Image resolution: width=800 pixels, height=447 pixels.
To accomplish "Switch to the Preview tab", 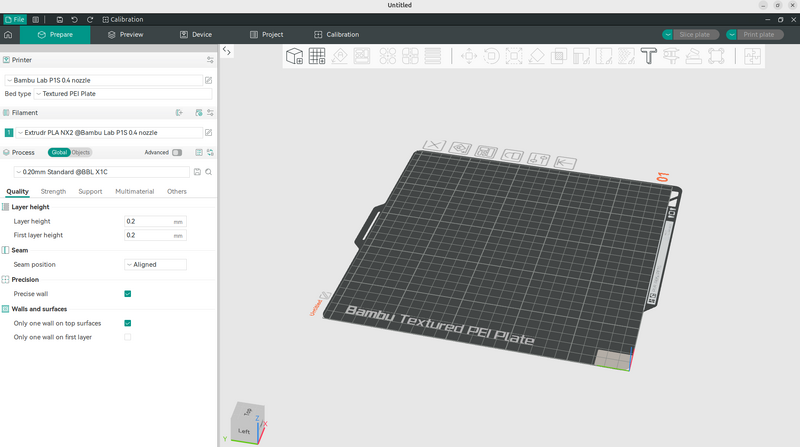I will (126, 35).
